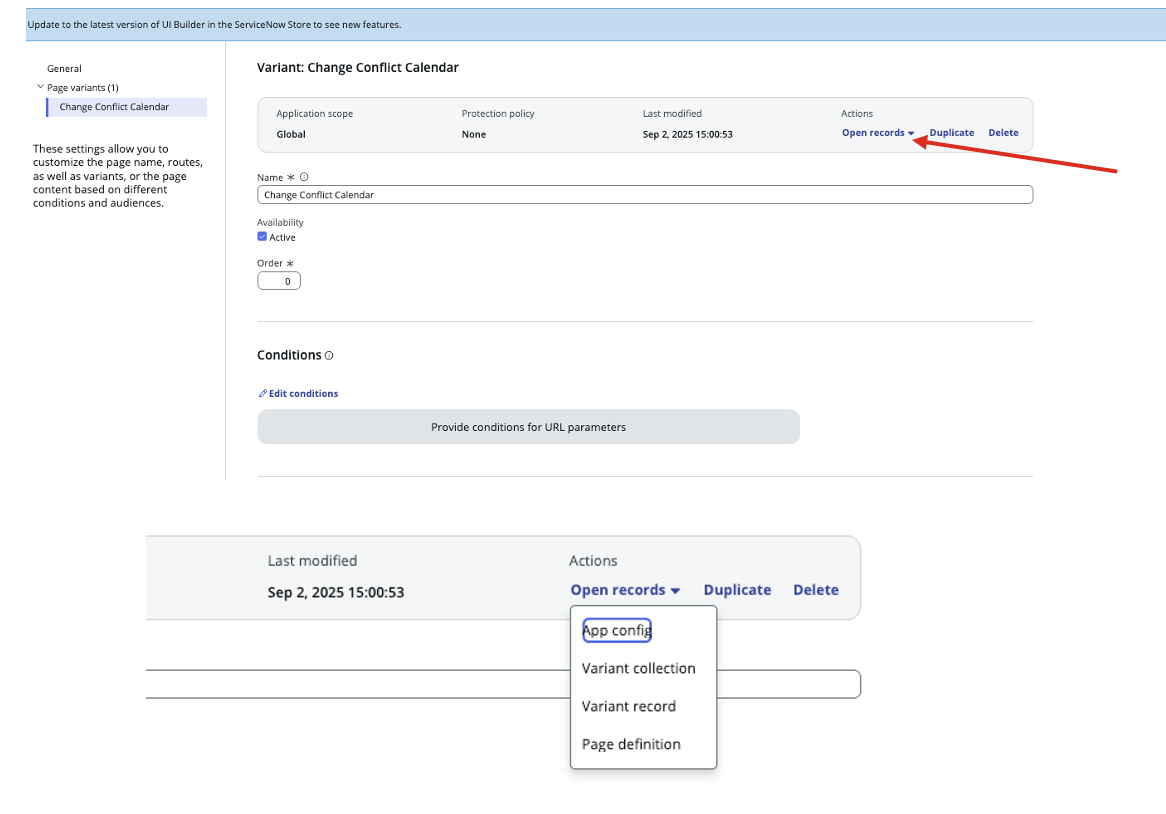The image size is (1166, 814).
Task: Open Page definition from the dropdown menu
Action: tap(631, 744)
